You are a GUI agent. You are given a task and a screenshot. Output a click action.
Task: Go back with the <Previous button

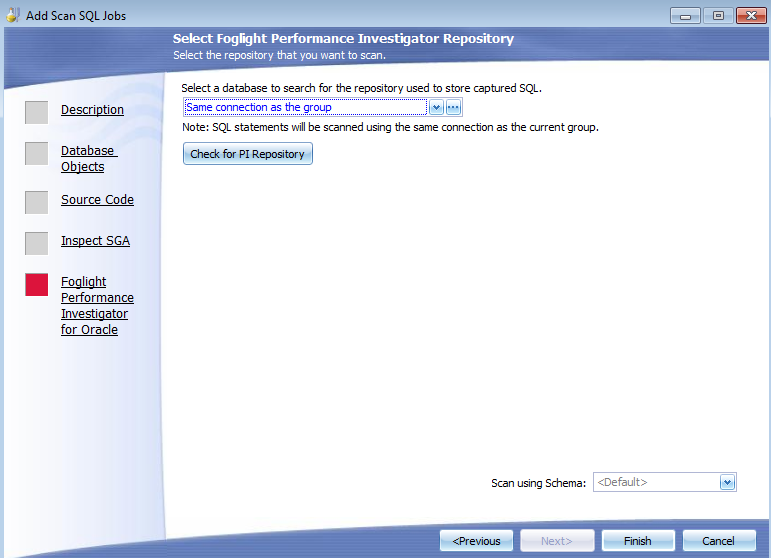pyautogui.click(x=476, y=541)
